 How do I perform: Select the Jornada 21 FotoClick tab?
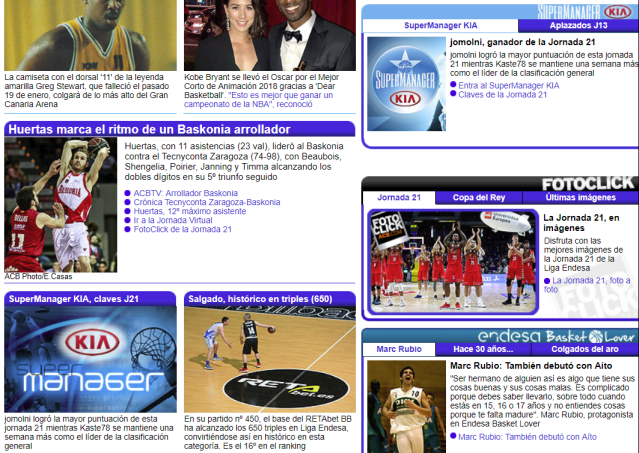(x=399, y=198)
